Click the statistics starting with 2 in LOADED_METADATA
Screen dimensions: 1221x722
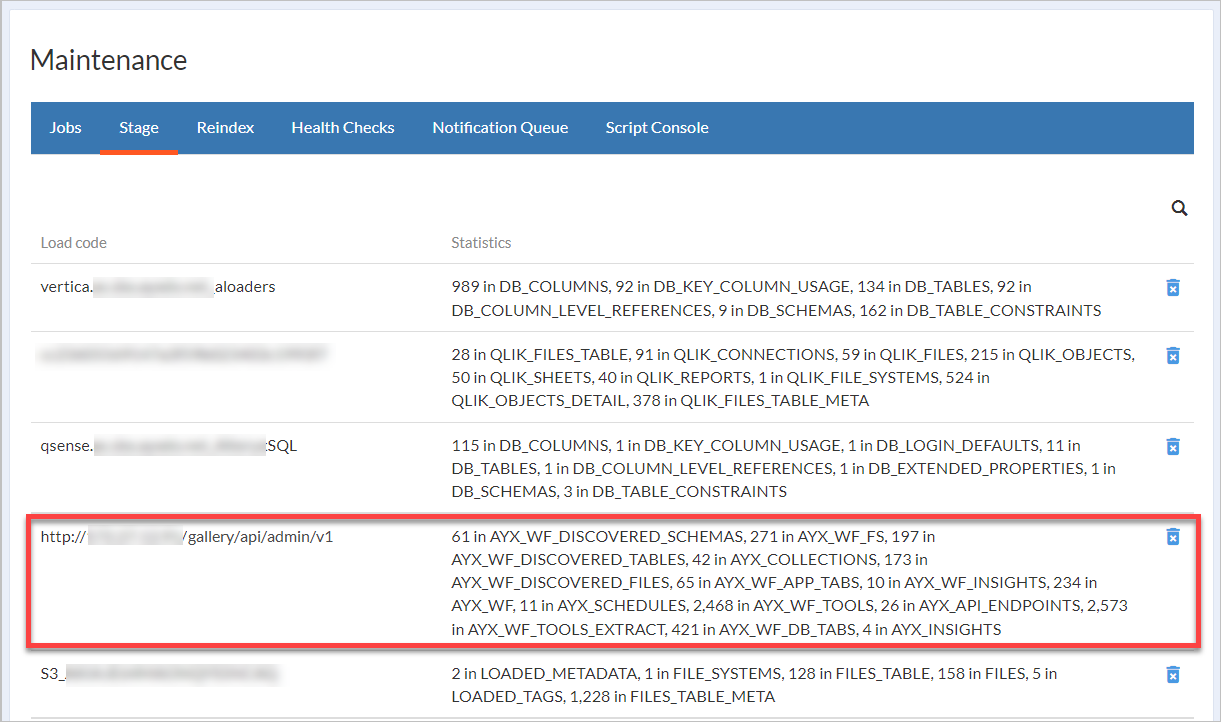pos(754,685)
